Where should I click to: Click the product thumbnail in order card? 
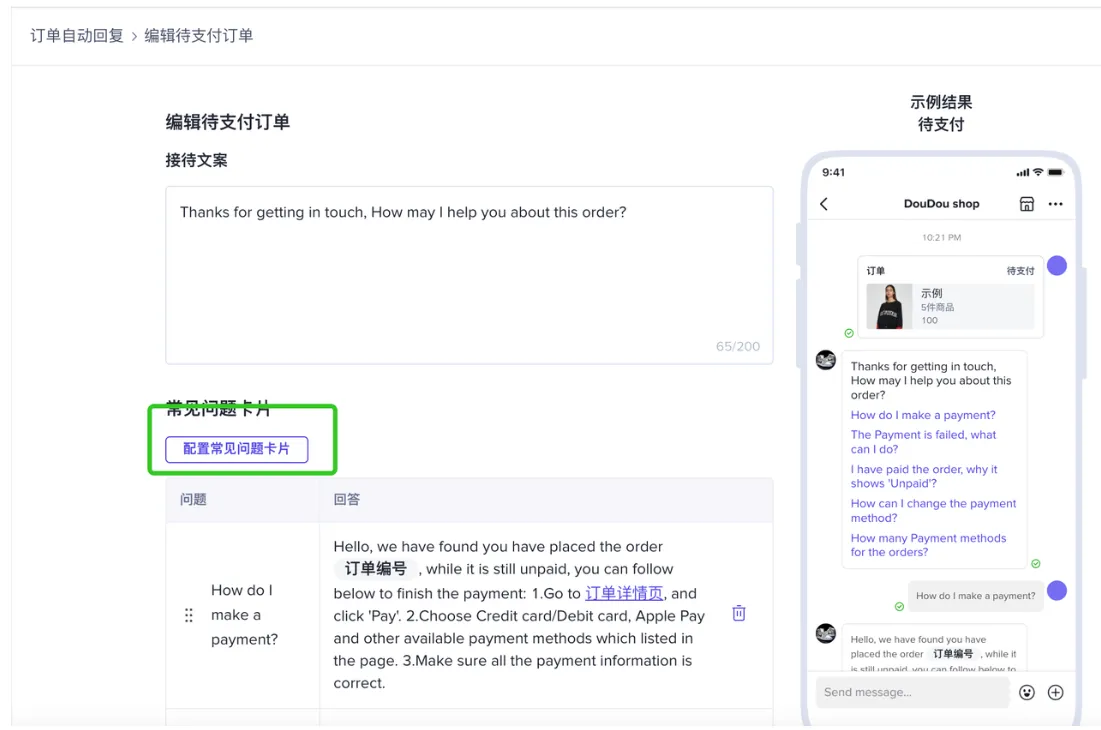coord(889,307)
